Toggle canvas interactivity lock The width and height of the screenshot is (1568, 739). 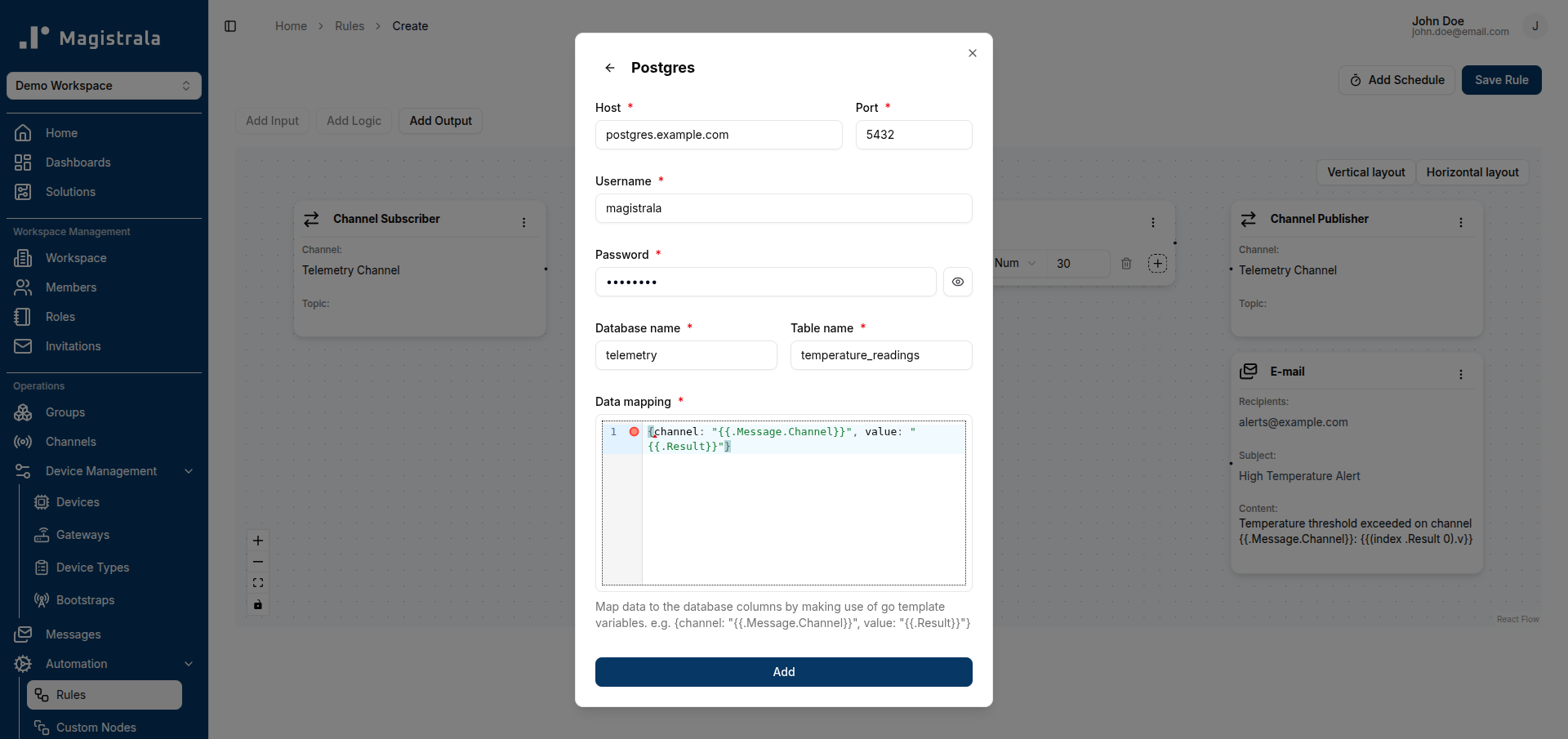coord(258,604)
